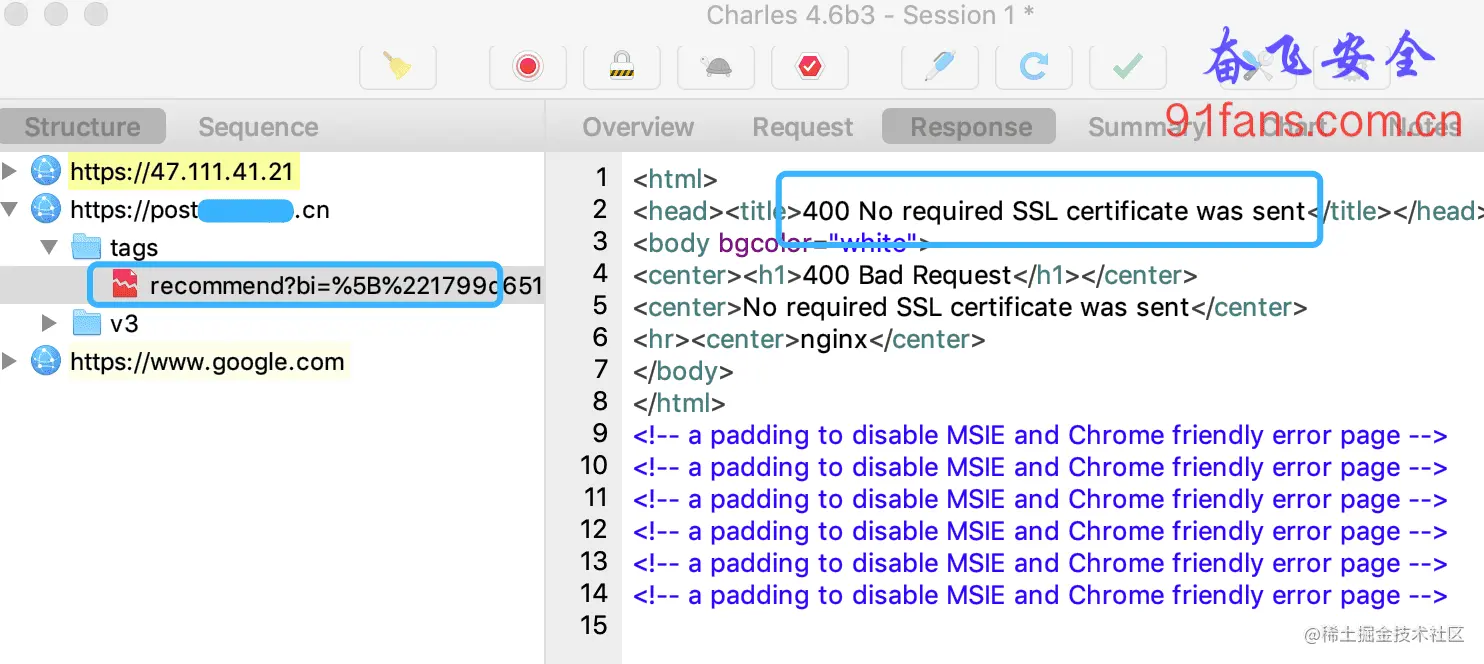Click the v3 folder icon
The height and width of the screenshot is (664, 1484).
[x=87, y=323]
